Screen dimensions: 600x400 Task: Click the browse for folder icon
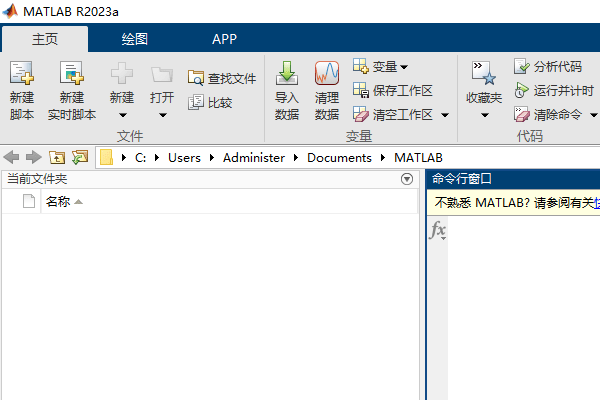80,157
